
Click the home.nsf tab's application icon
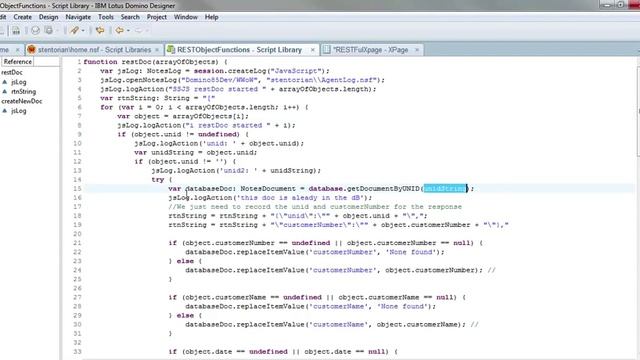[31, 49]
